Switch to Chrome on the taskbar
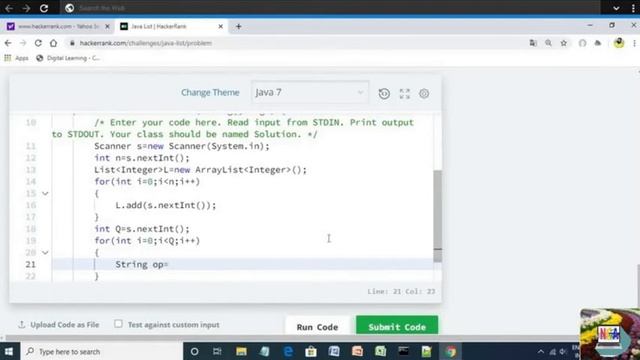Image resolution: width=640 pixels, height=360 pixels. pyautogui.click(x=451, y=351)
